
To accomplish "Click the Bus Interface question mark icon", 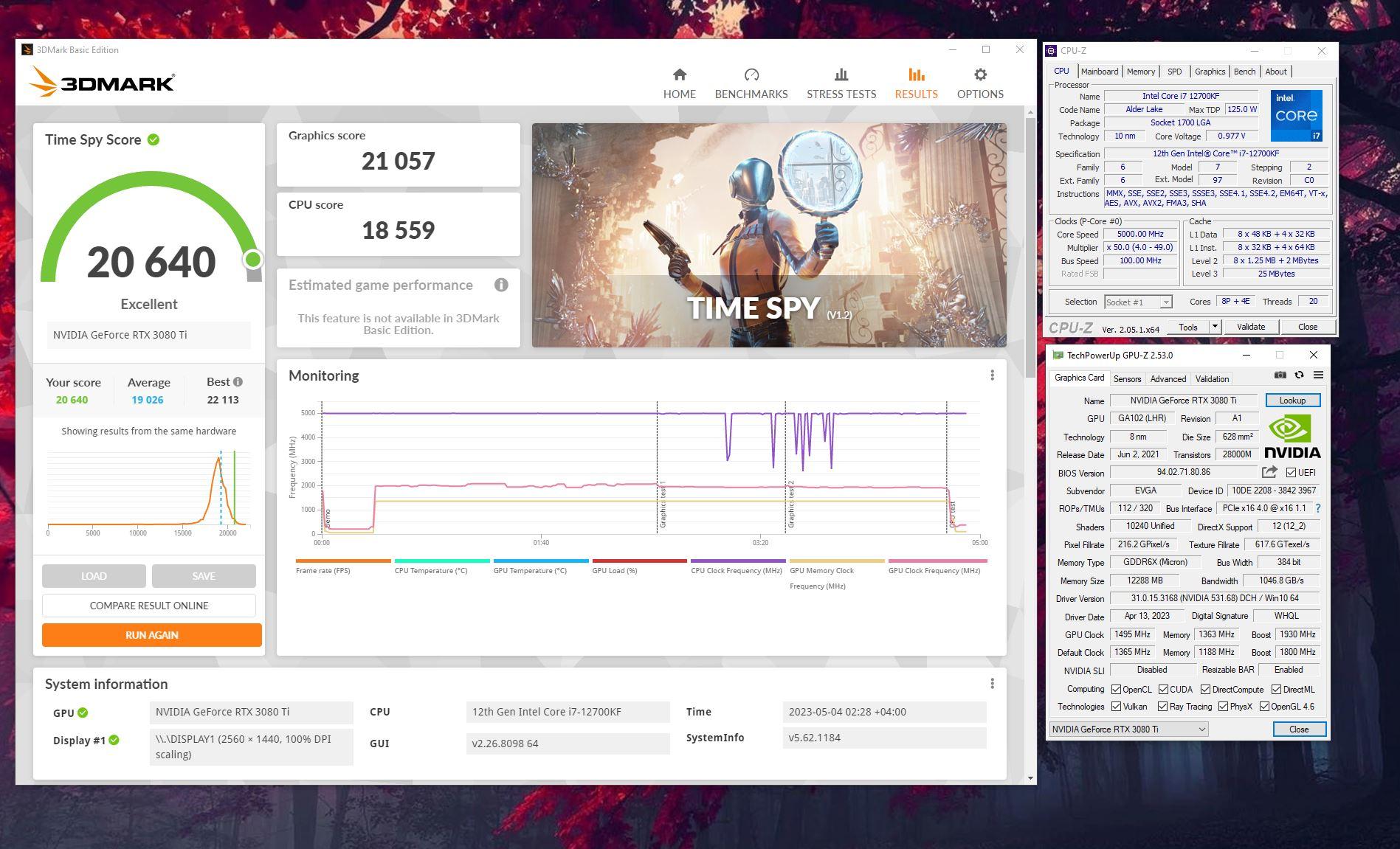I will (x=1318, y=508).
